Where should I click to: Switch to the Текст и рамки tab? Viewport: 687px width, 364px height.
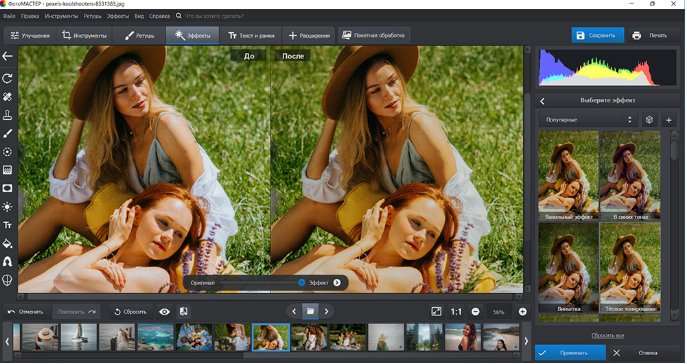point(251,35)
